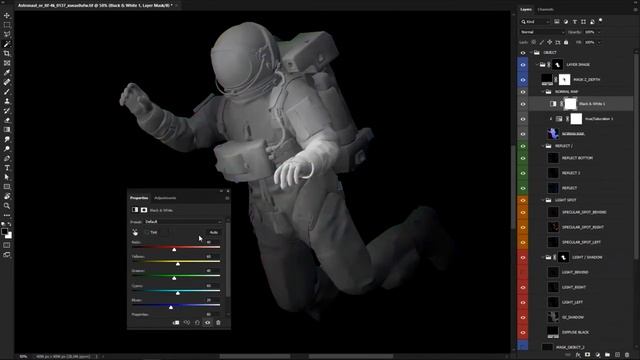Open the Preset Default dropdown

coord(184,222)
